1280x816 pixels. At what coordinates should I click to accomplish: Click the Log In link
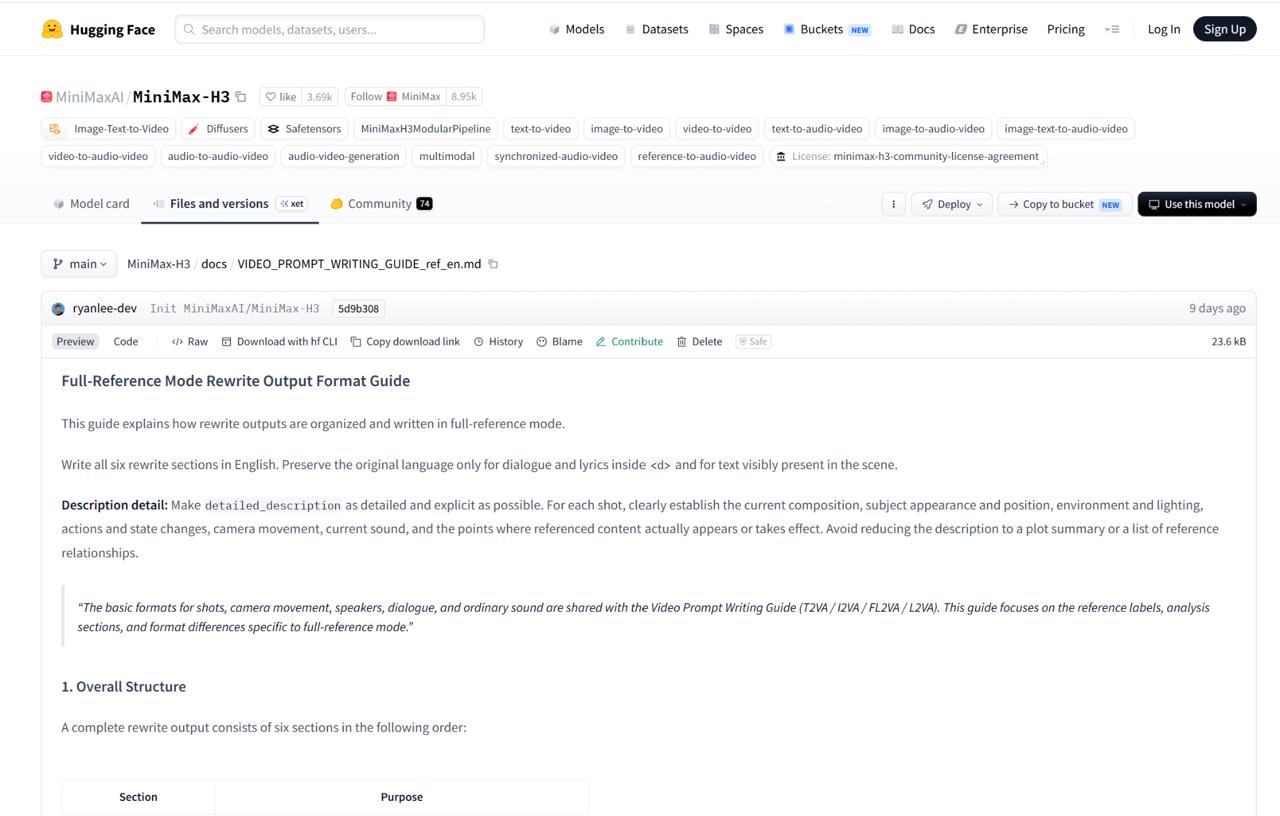coord(1164,29)
